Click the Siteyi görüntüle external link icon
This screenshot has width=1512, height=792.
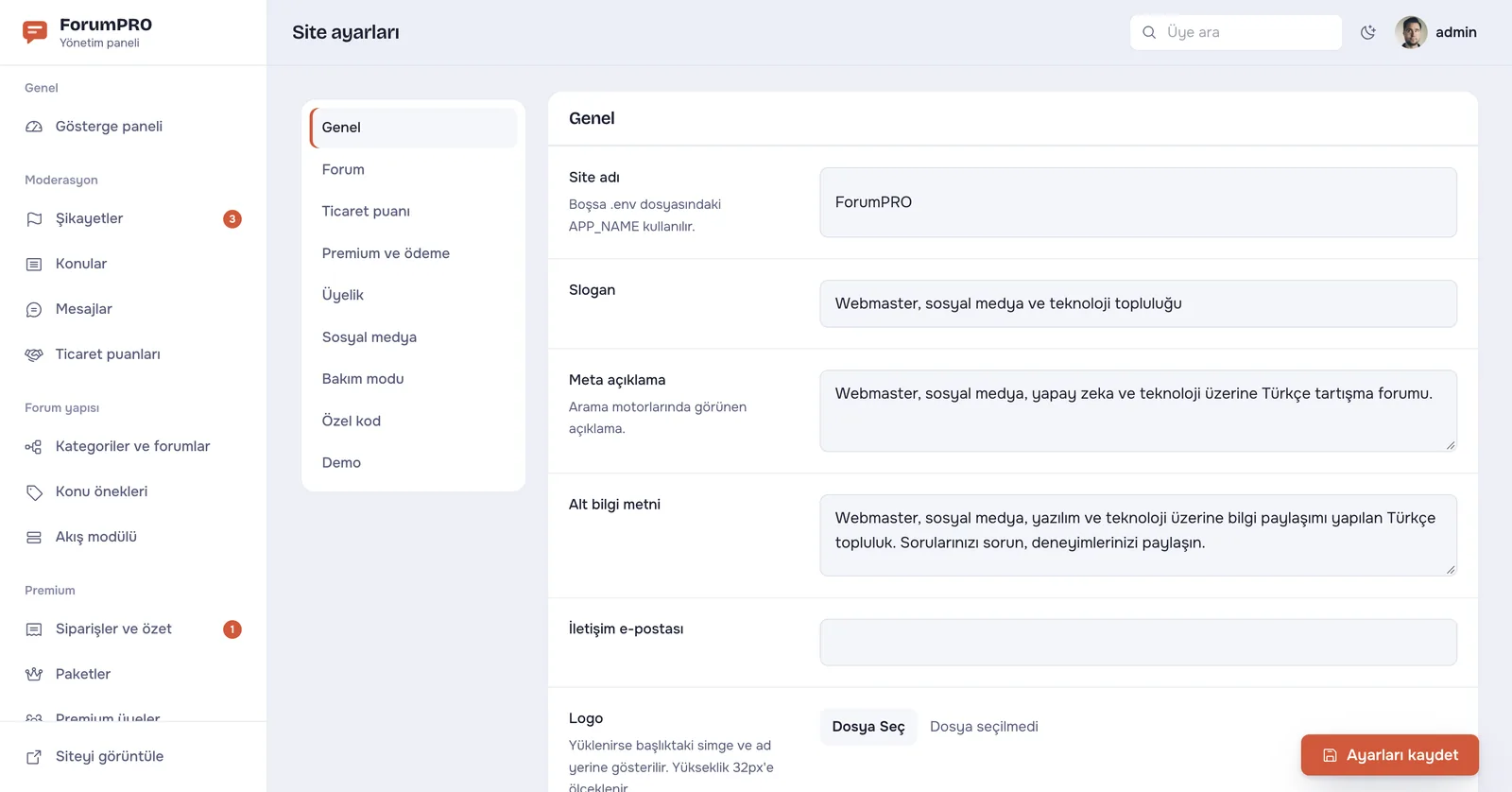[34, 757]
